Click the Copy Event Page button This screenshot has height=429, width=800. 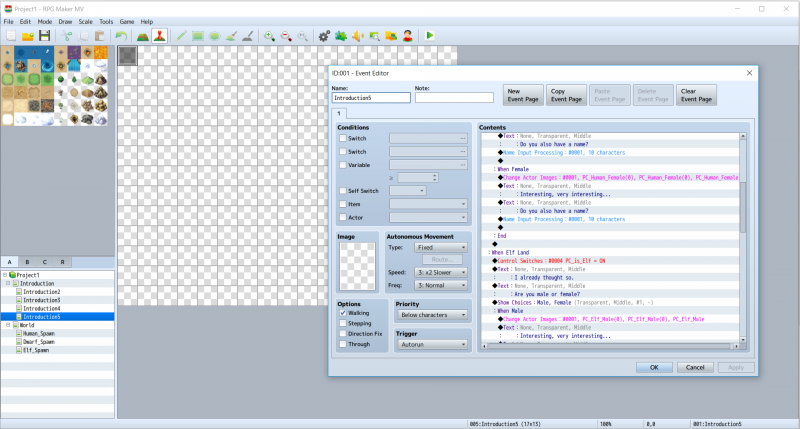tap(566, 95)
